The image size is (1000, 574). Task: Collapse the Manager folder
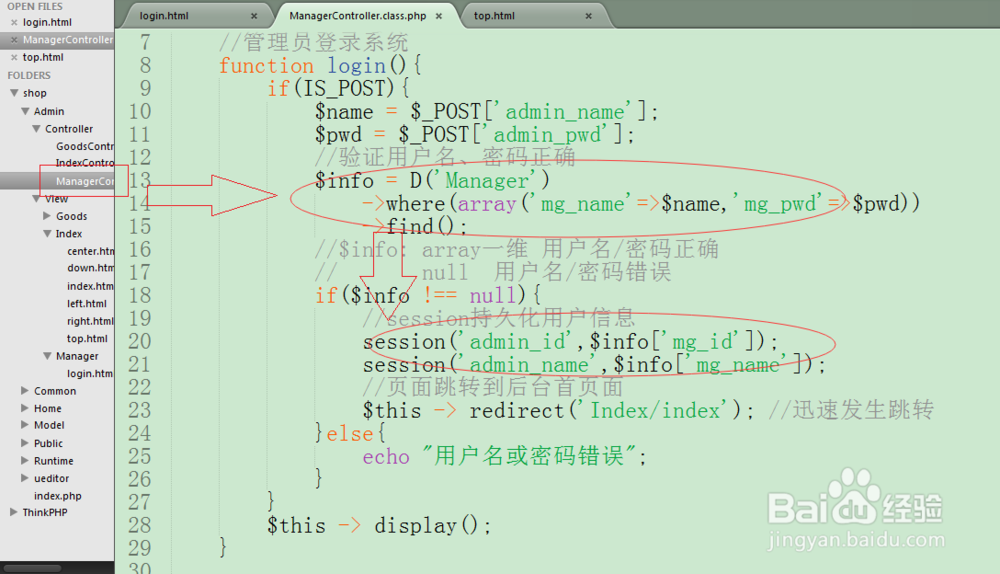47,356
